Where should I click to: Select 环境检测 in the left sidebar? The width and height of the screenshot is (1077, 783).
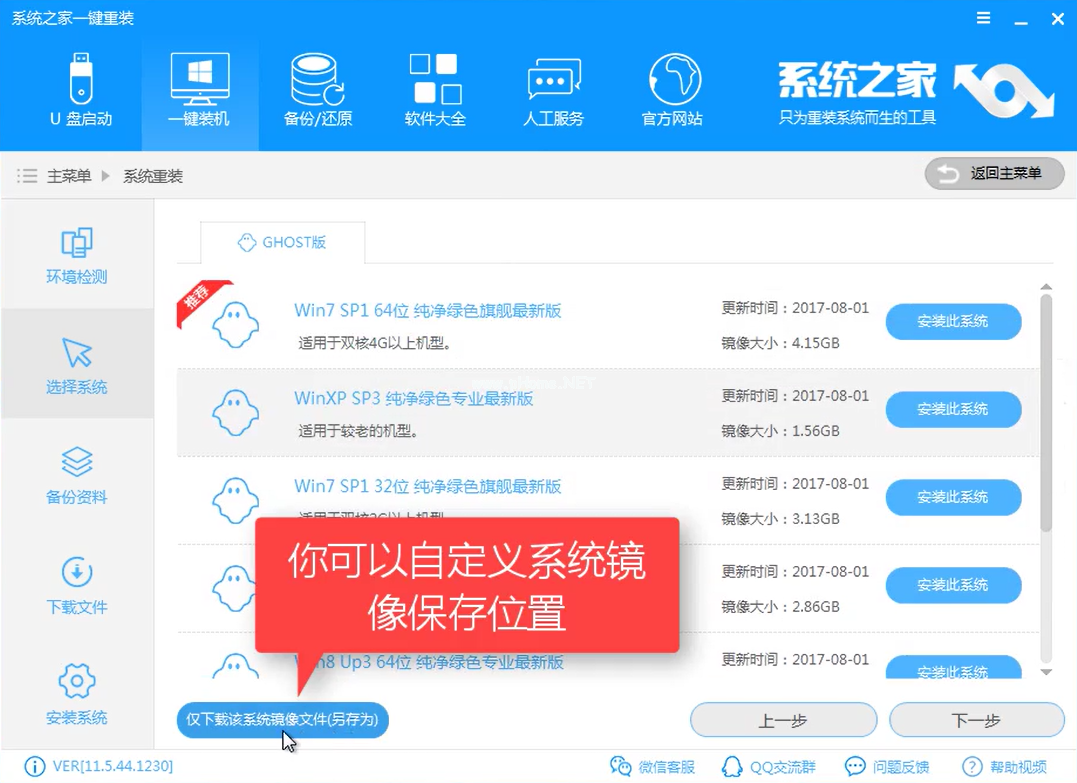click(x=78, y=255)
